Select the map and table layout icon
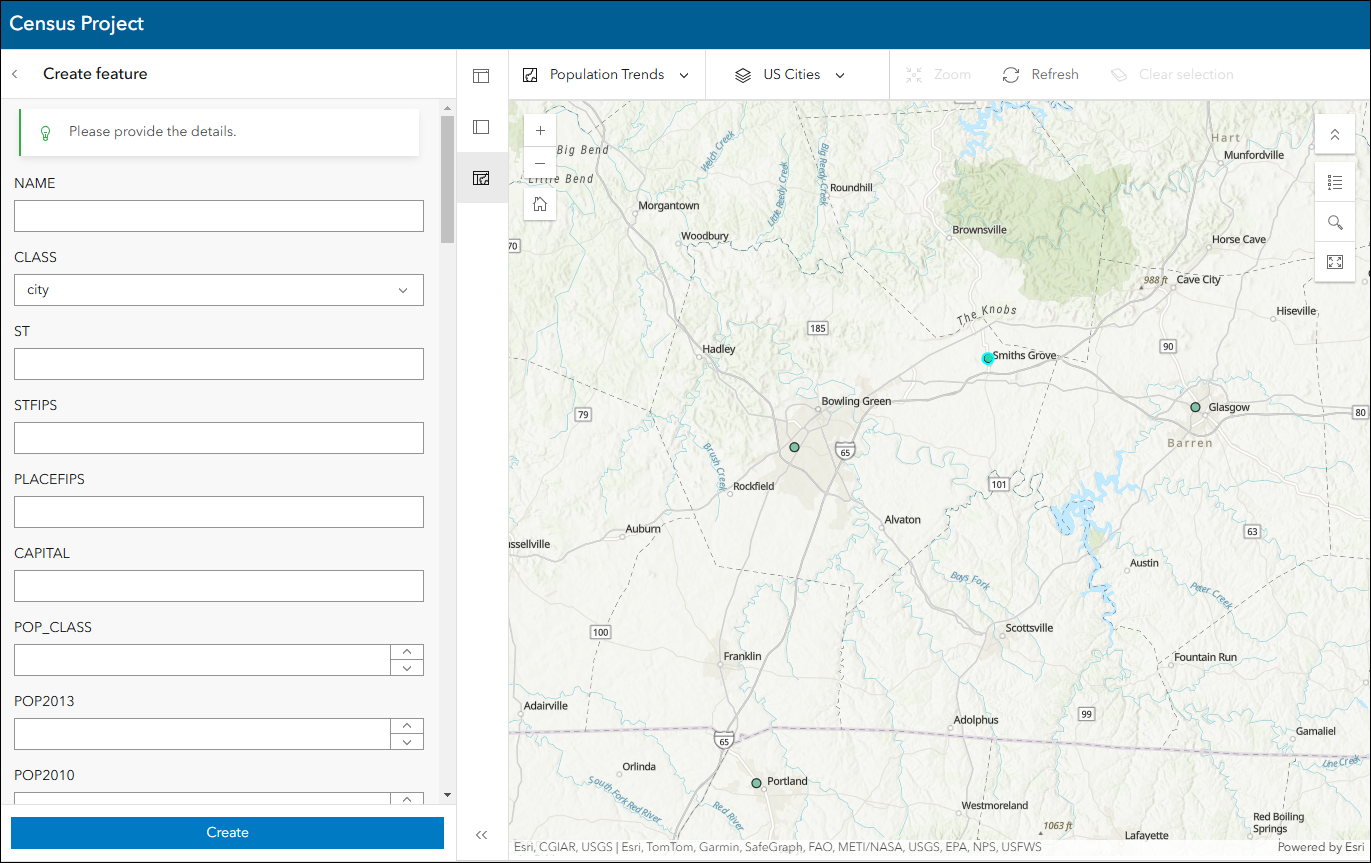The height and width of the screenshot is (863, 1371). [x=481, y=179]
